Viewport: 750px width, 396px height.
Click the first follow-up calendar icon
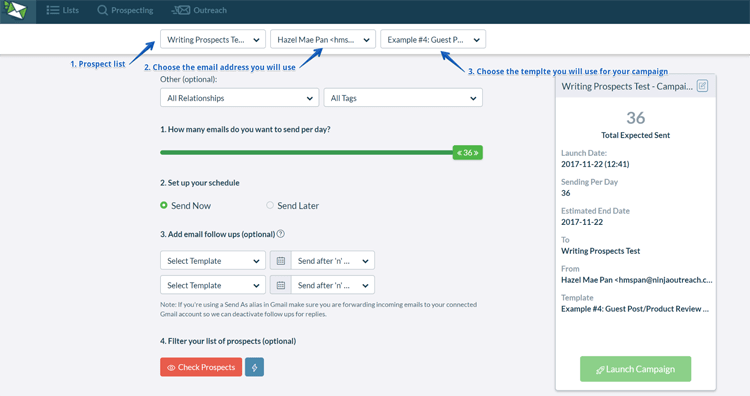coord(281,261)
